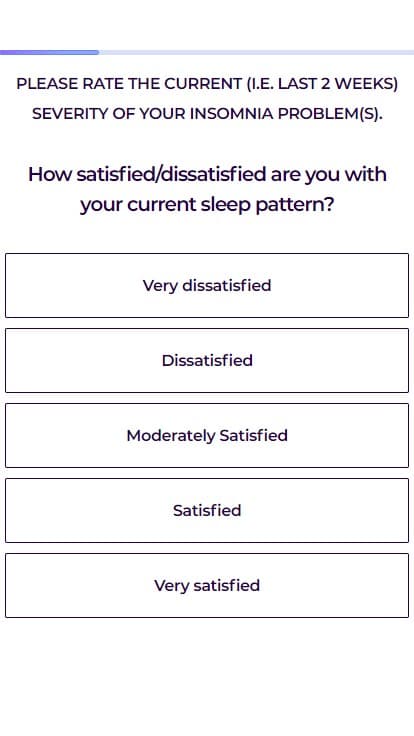
Task: Click the 'I.E. LAST 2 WEEKS' parenthetical text
Action: click(322, 84)
